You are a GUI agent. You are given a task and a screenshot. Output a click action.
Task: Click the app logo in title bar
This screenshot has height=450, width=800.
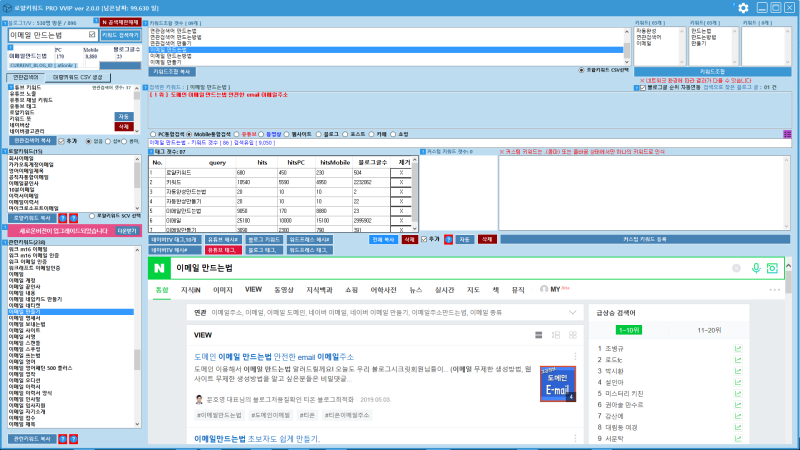7,8
